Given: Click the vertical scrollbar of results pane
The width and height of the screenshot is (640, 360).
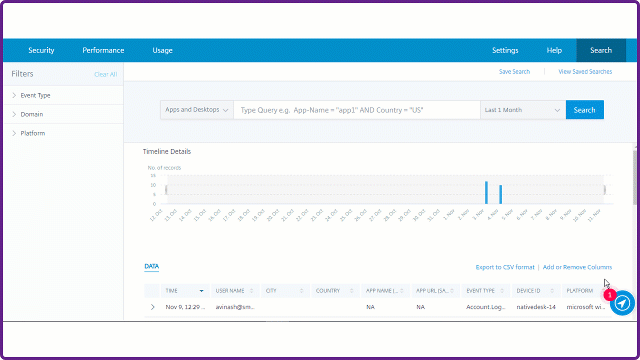Looking at the screenshot, I should click(635, 178).
